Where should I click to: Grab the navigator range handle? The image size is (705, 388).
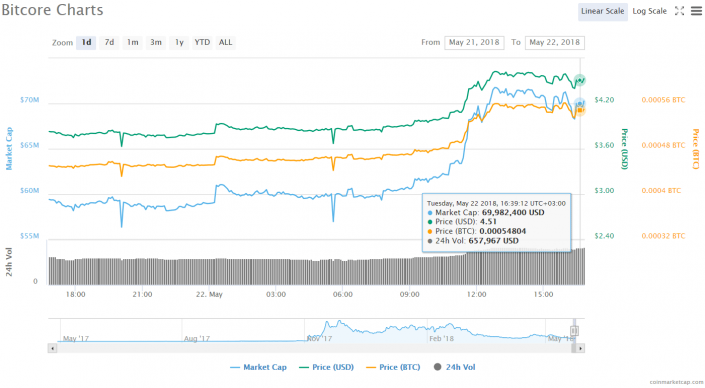(574, 331)
